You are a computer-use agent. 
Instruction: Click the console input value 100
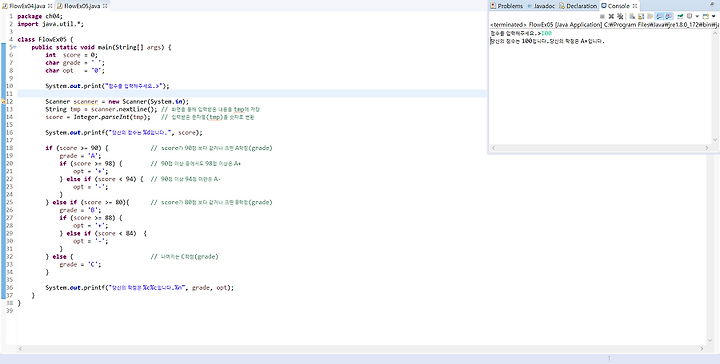546,33
